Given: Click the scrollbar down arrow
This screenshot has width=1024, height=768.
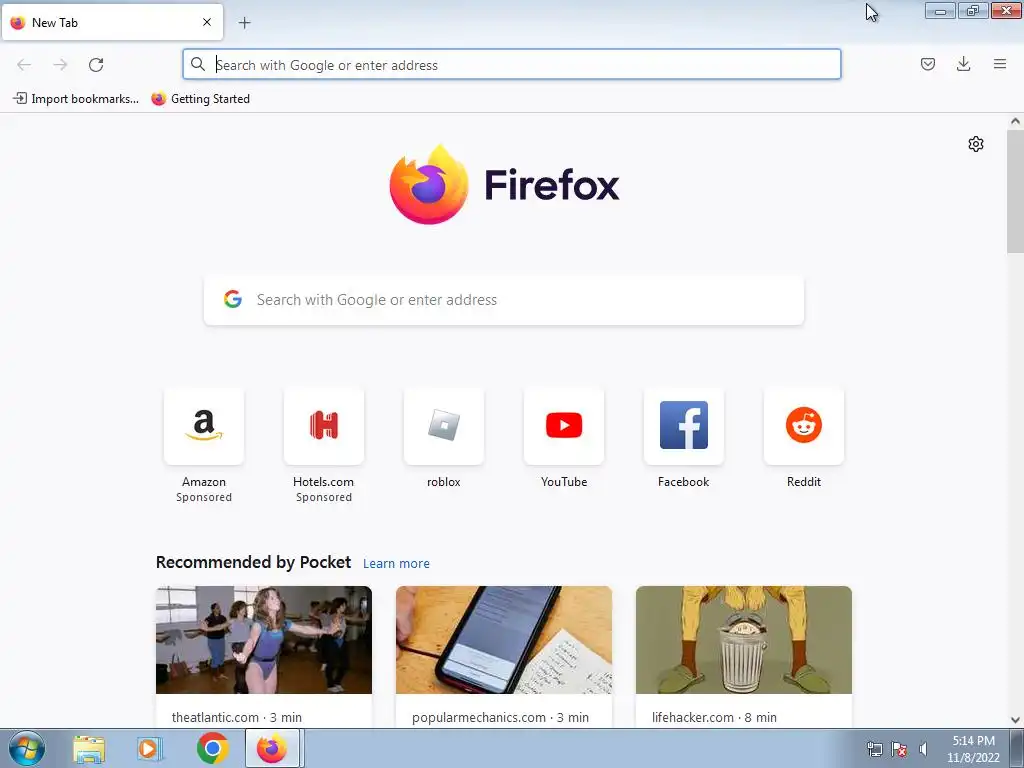Looking at the screenshot, I should 1015,720.
